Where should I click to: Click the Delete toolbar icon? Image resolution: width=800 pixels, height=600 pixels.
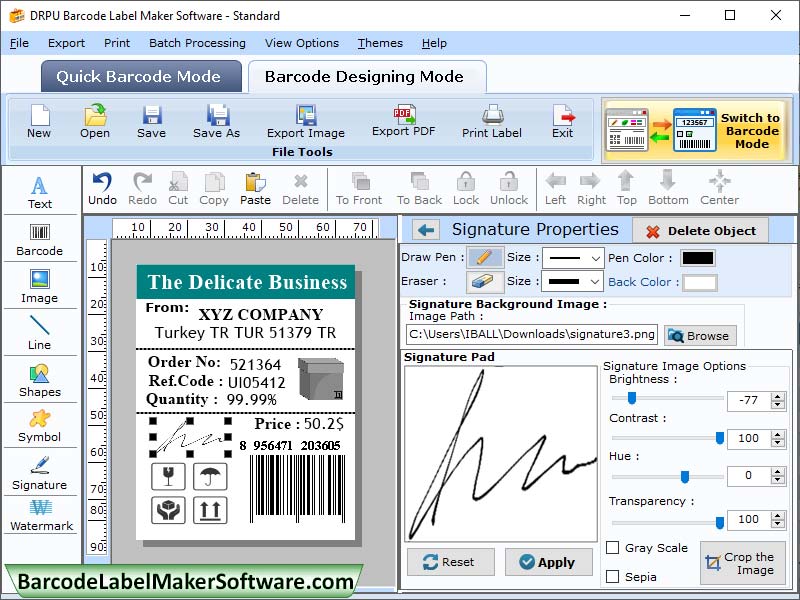point(301,189)
